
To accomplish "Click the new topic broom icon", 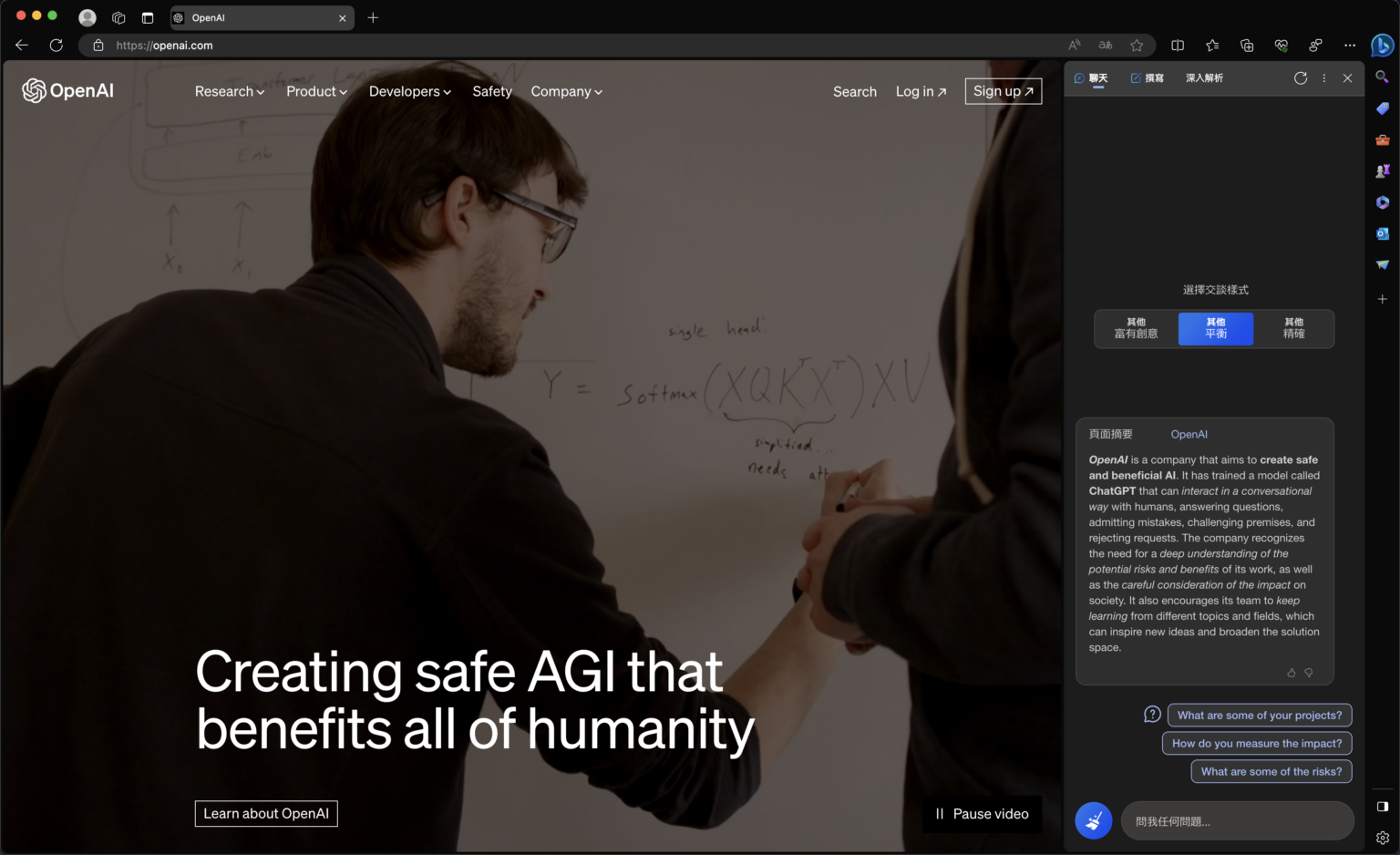I will click(x=1093, y=820).
